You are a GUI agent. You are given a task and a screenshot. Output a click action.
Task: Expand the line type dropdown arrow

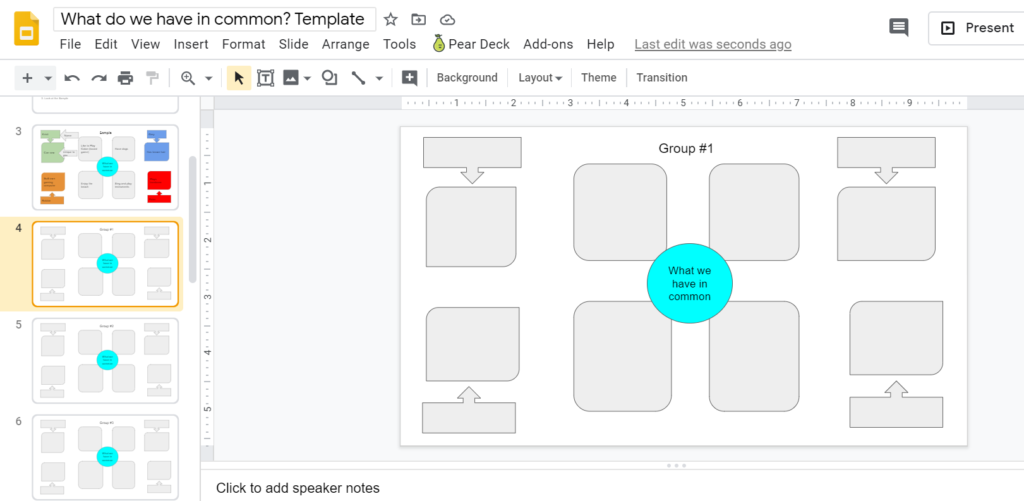pyautogui.click(x=379, y=78)
